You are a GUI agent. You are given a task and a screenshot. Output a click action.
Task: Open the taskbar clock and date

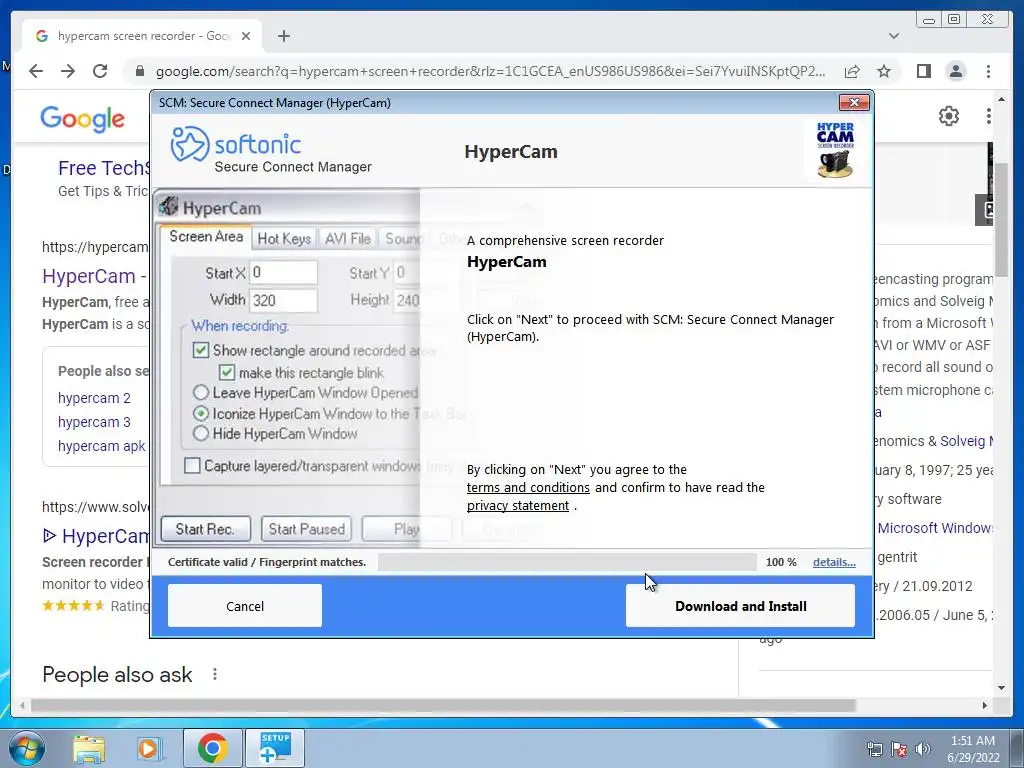point(973,748)
